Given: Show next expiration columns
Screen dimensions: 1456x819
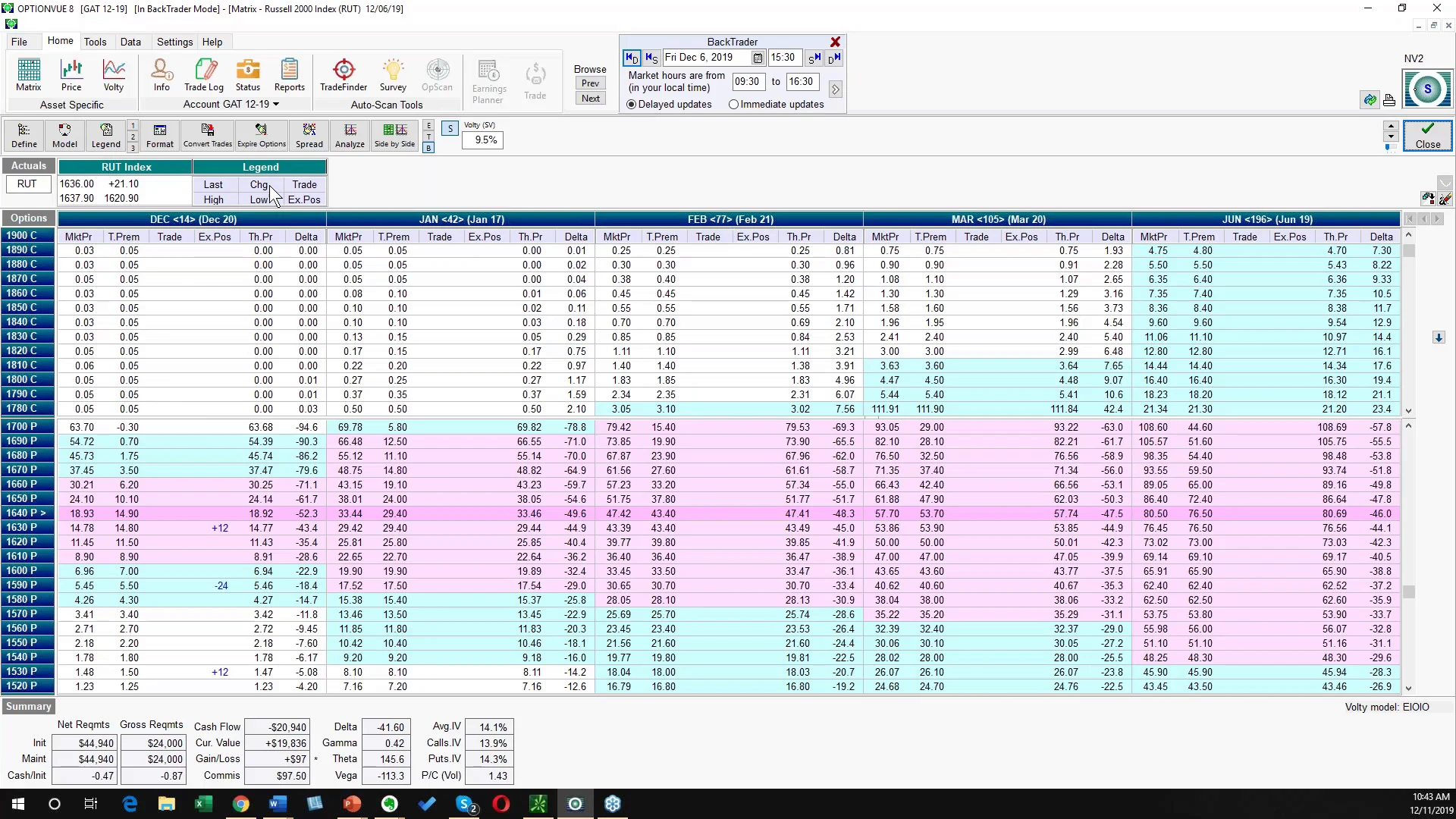Looking at the screenshot, I should pos(1437,219).
